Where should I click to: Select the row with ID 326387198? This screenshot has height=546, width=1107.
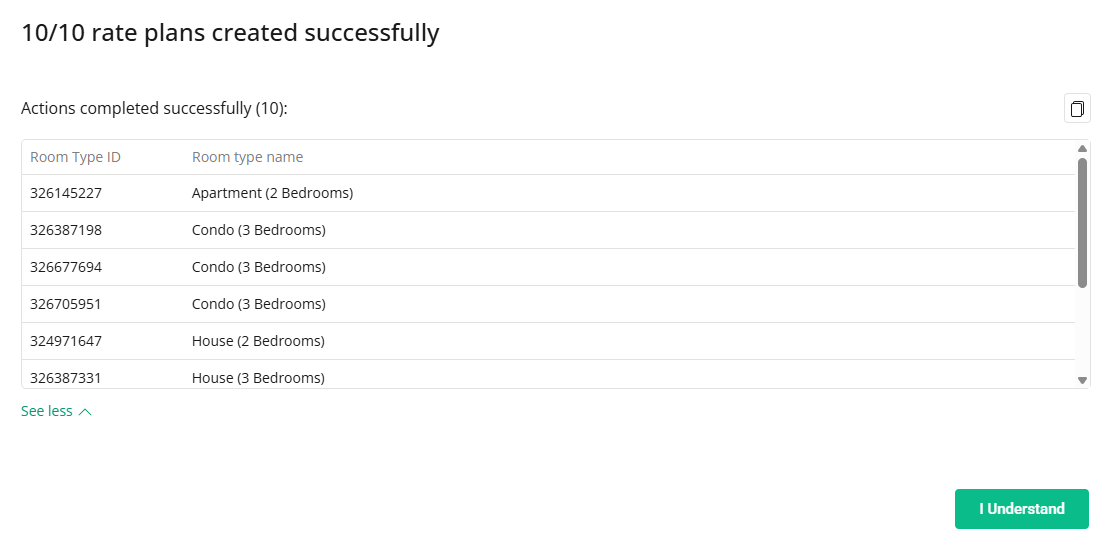(x=66, y=230)
